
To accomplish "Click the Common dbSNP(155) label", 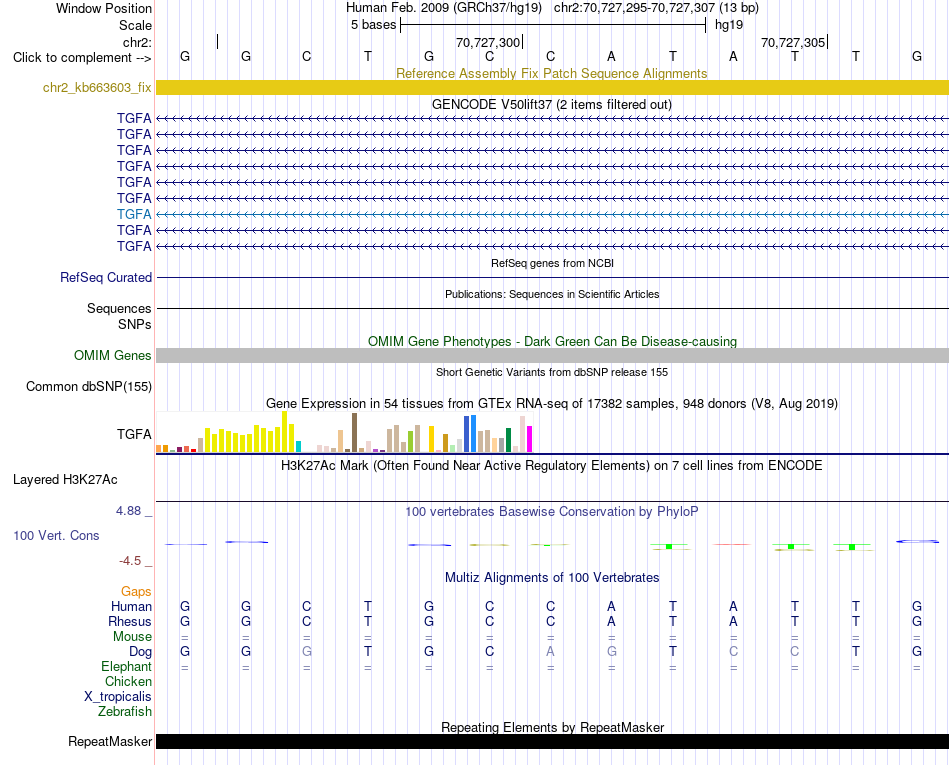I will 88,386.
